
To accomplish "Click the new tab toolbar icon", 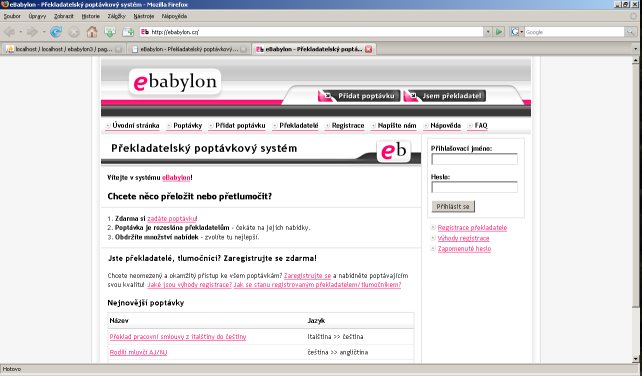I will pos(128,32).
